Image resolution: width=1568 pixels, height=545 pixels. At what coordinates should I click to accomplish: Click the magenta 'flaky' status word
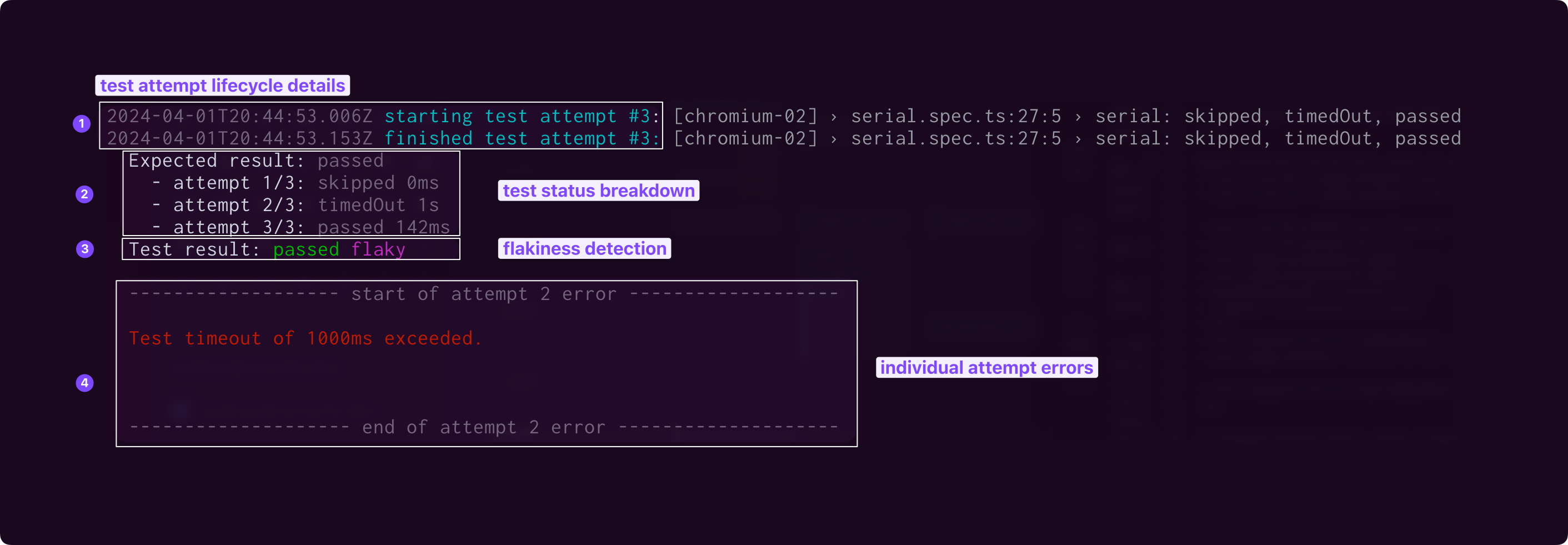[x=378, y=249]
